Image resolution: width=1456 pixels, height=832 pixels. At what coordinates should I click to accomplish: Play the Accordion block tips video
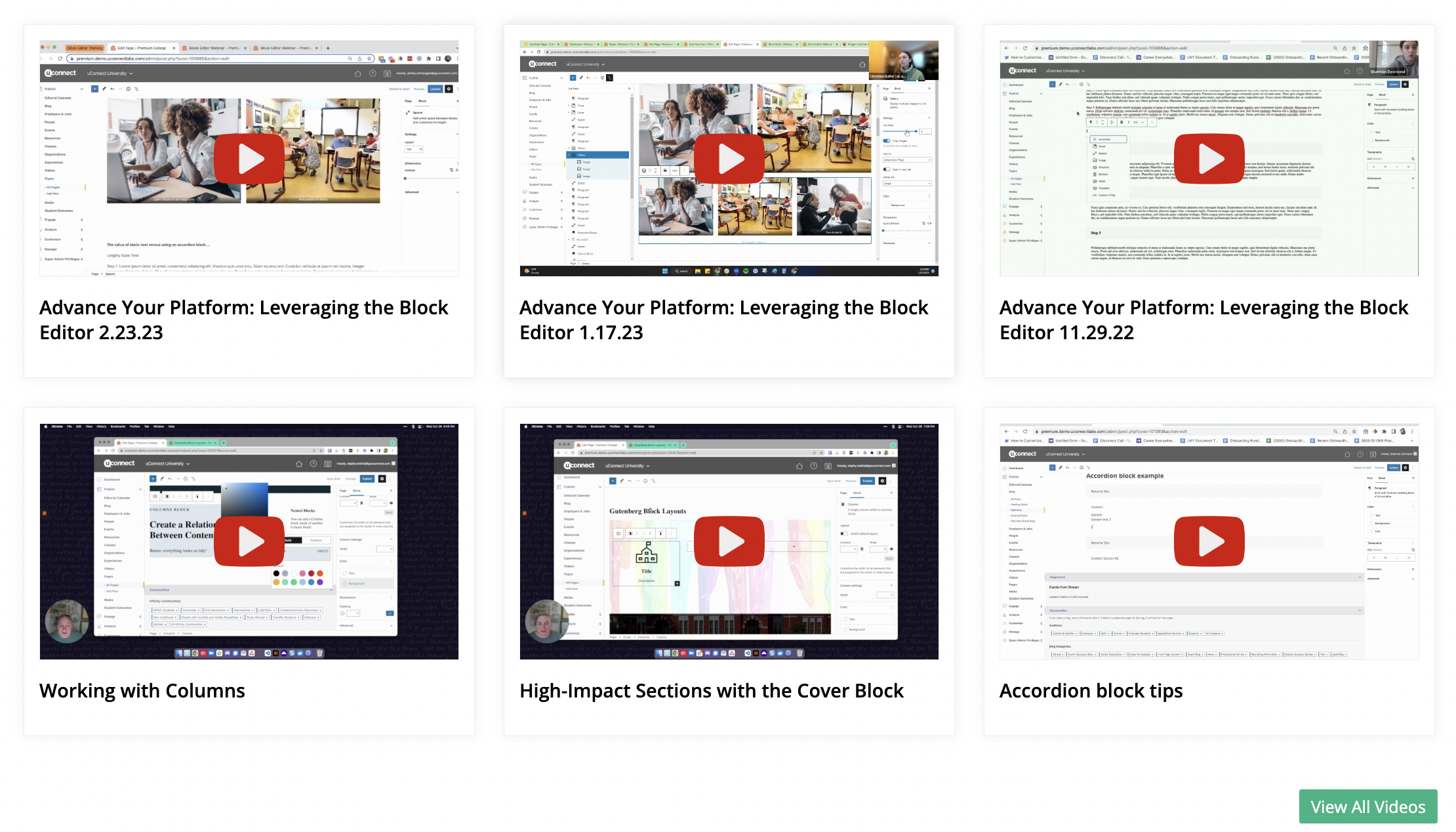1209,541
